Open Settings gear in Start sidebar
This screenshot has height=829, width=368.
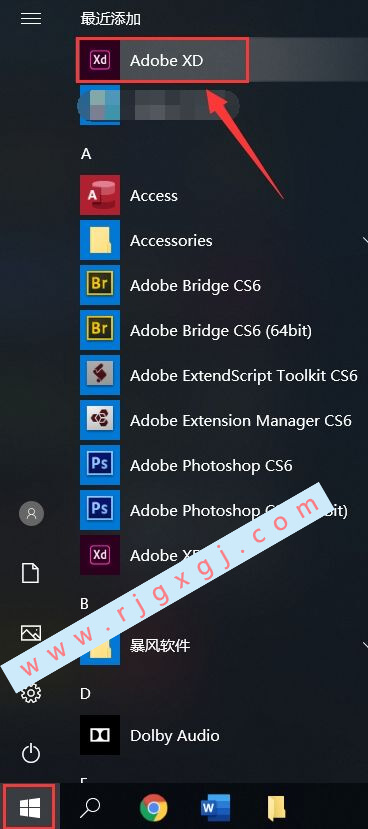click(x=31, y=693)
